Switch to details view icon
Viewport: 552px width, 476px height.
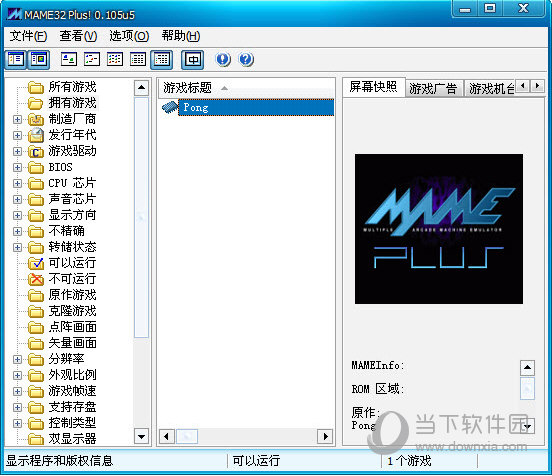pyautogui.click(x=138, y=59)
